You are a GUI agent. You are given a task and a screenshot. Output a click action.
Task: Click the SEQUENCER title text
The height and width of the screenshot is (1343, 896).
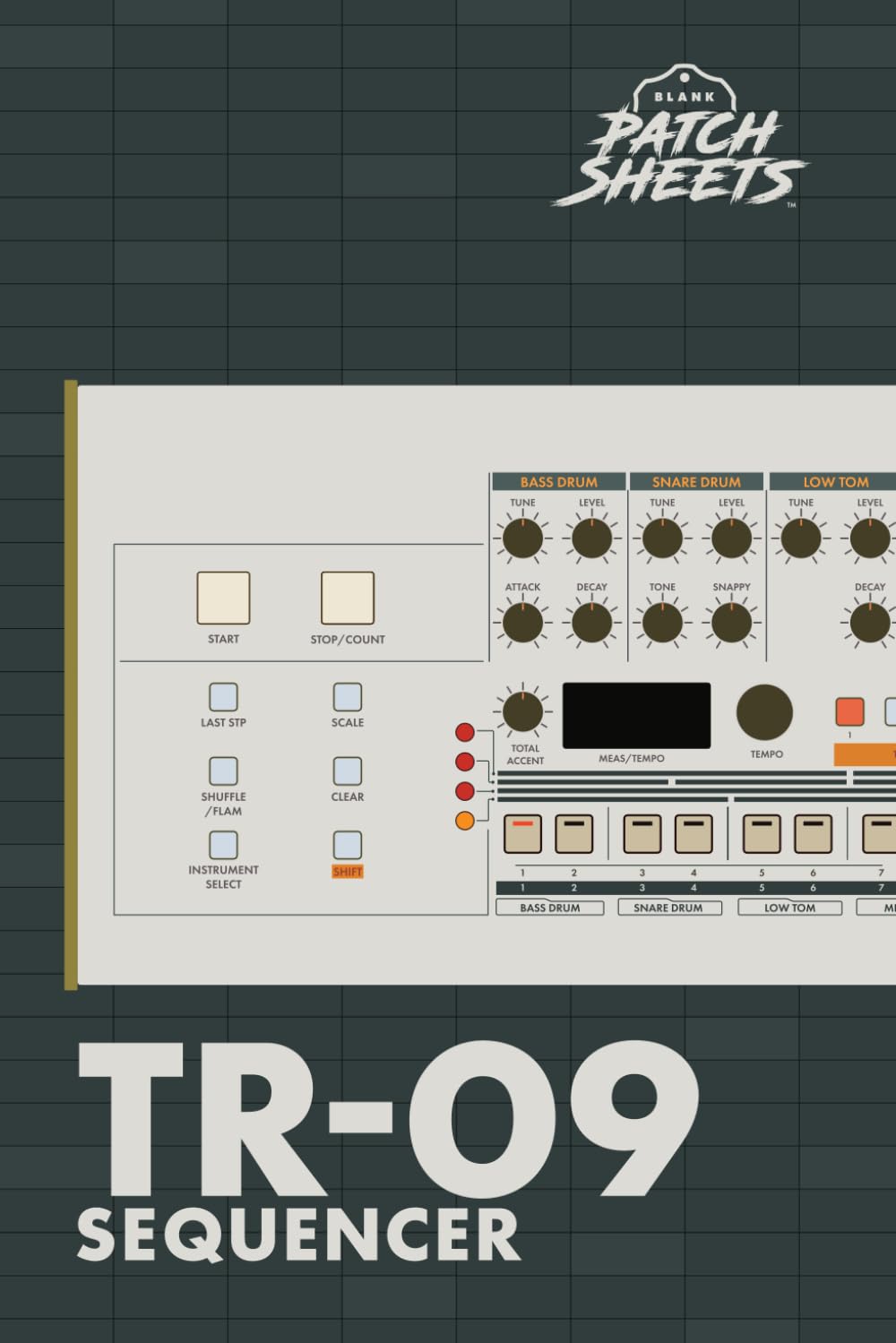[x=298, y=1235]
